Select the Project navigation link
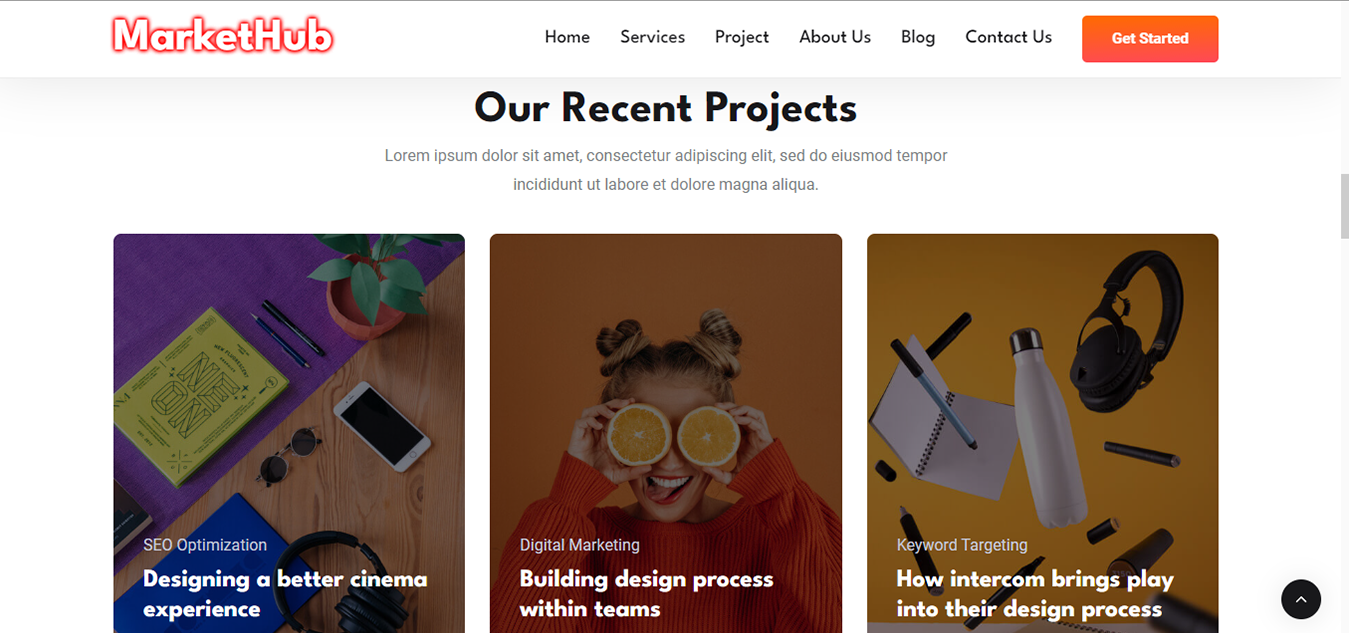Screen dimensions: 1349x633 tap(742, 37)
